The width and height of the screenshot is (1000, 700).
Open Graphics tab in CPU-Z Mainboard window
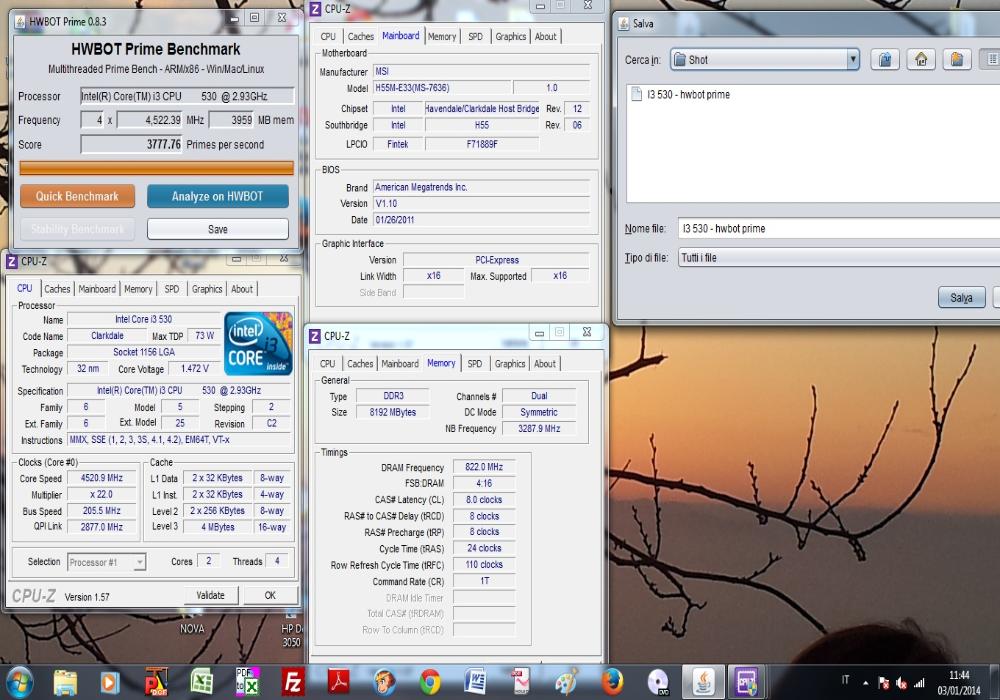(x=511, y=36)
